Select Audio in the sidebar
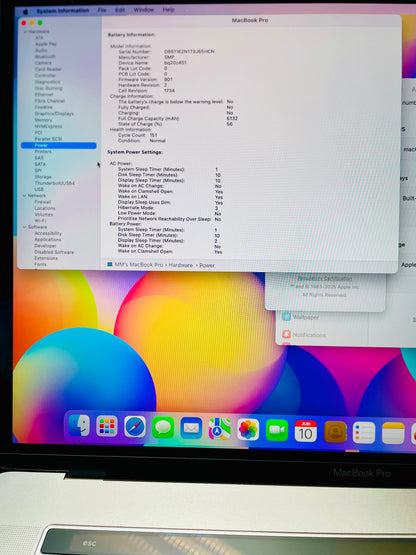Screen dimensions: 416x555 click(x=41, y=51)
